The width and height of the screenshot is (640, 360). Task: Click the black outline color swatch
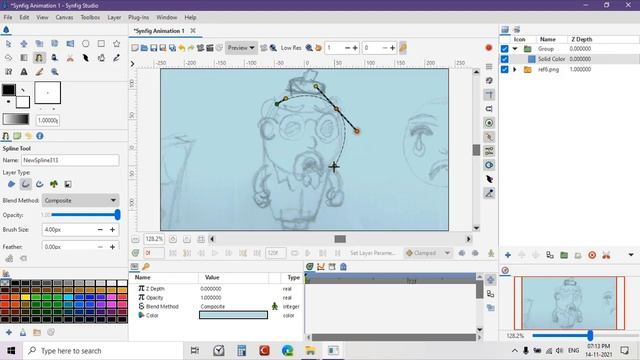(9, 90)
